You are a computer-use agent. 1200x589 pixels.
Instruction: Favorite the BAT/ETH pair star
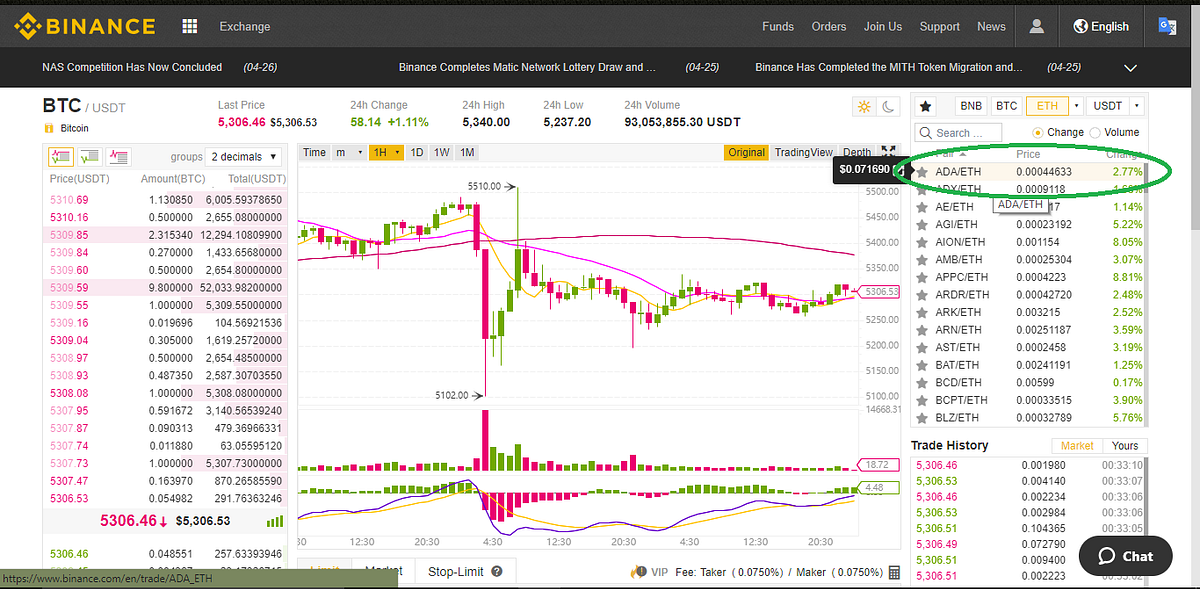922,365
